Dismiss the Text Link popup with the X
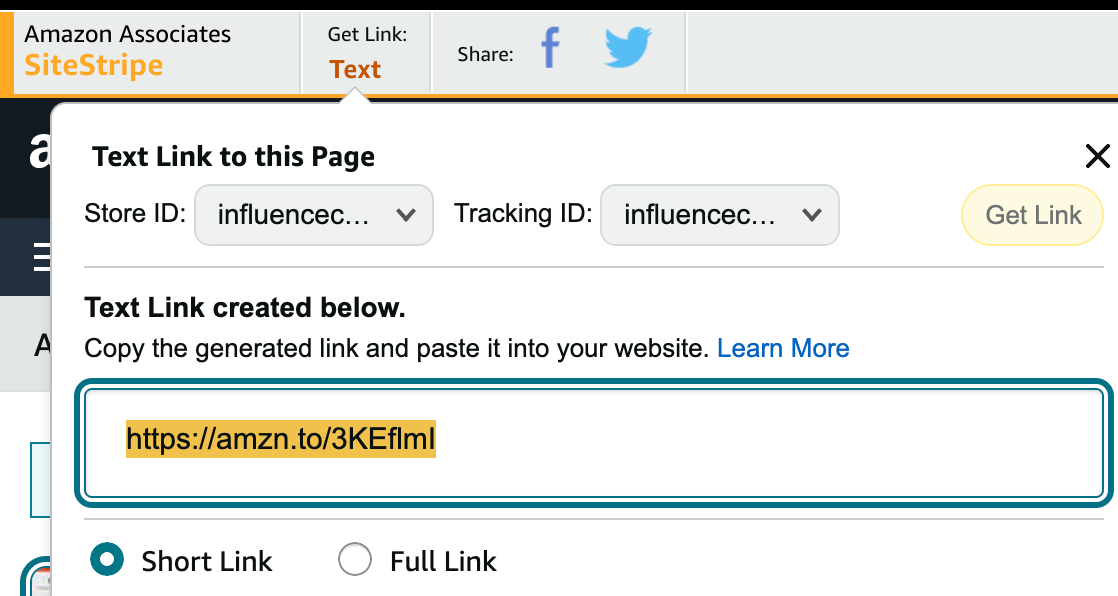This screenshot has width=1118, height=596. point(1097,156)
